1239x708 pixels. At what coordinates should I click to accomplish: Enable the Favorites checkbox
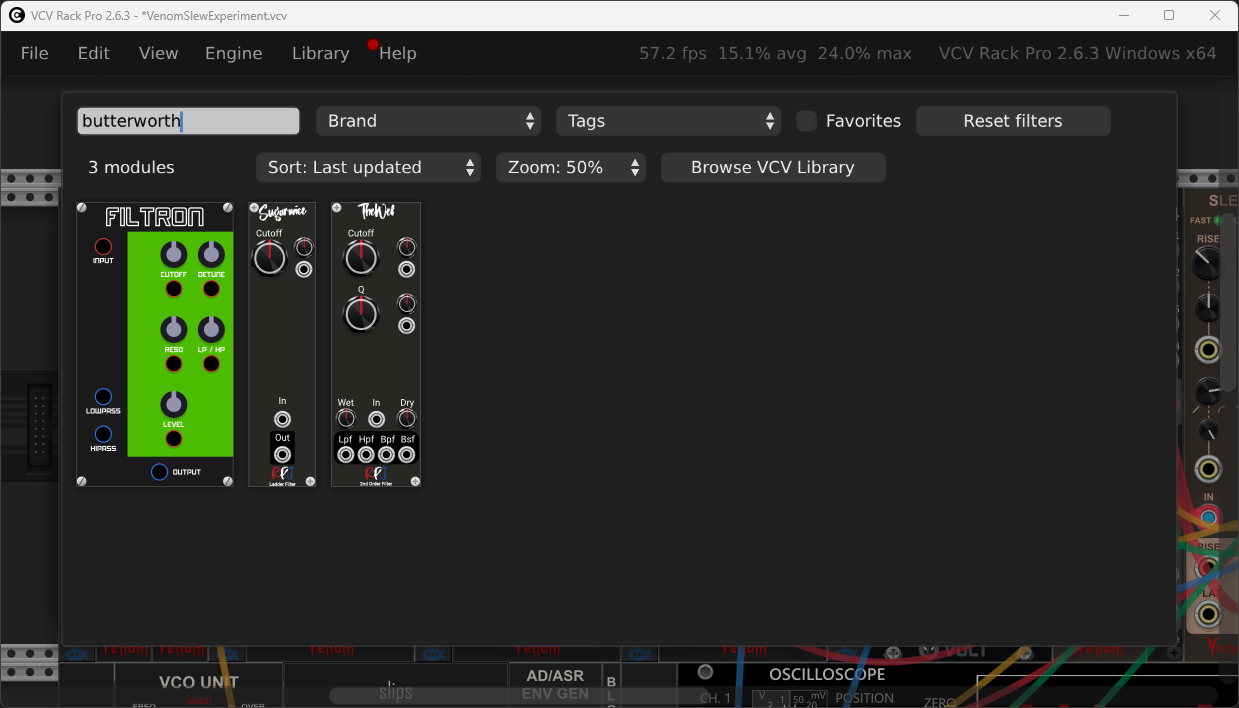(x=806, y=121)
